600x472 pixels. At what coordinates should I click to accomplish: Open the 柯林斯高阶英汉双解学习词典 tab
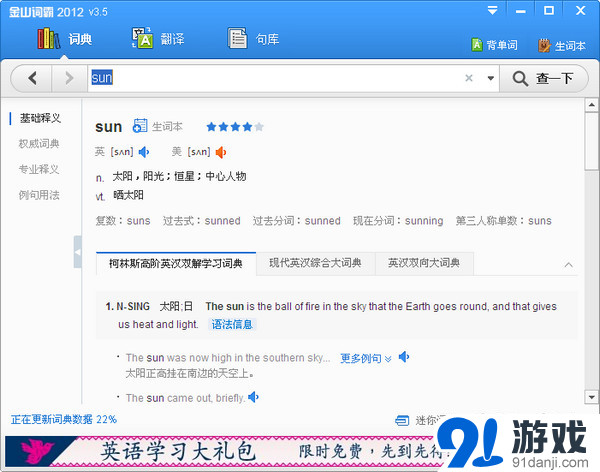pos(176,263)
